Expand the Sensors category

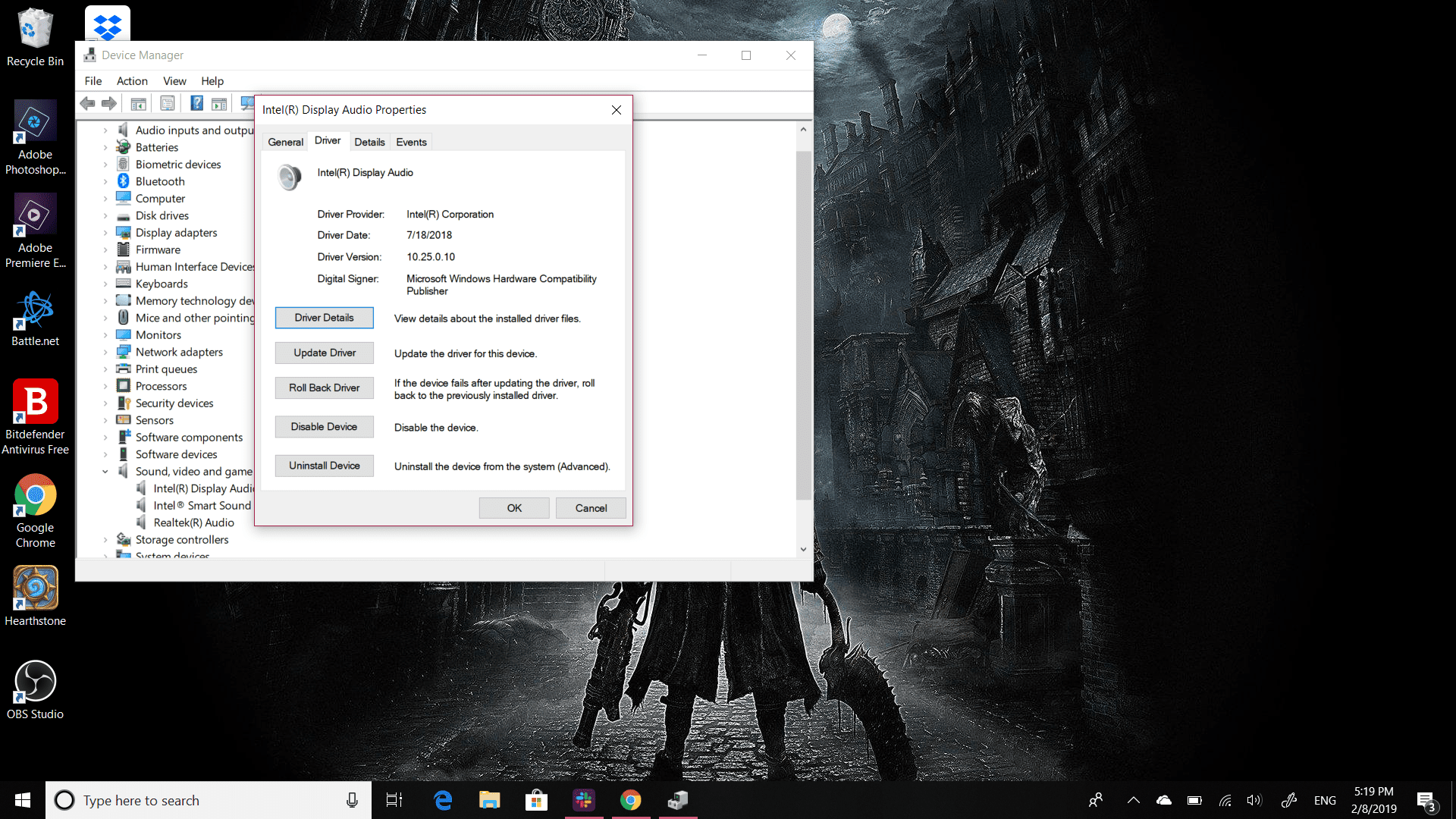[x=105, y=420]
